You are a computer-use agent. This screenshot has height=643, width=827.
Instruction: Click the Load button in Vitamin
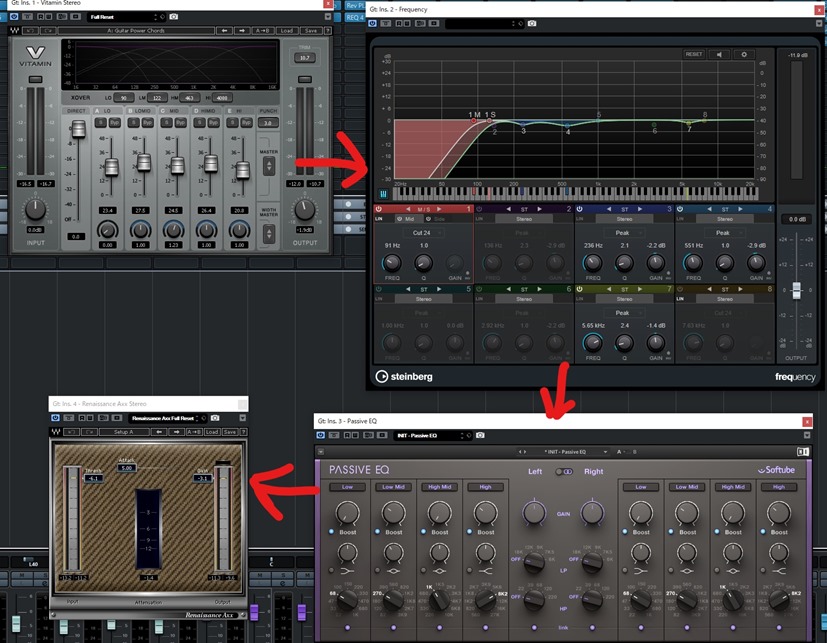(287, 31)
